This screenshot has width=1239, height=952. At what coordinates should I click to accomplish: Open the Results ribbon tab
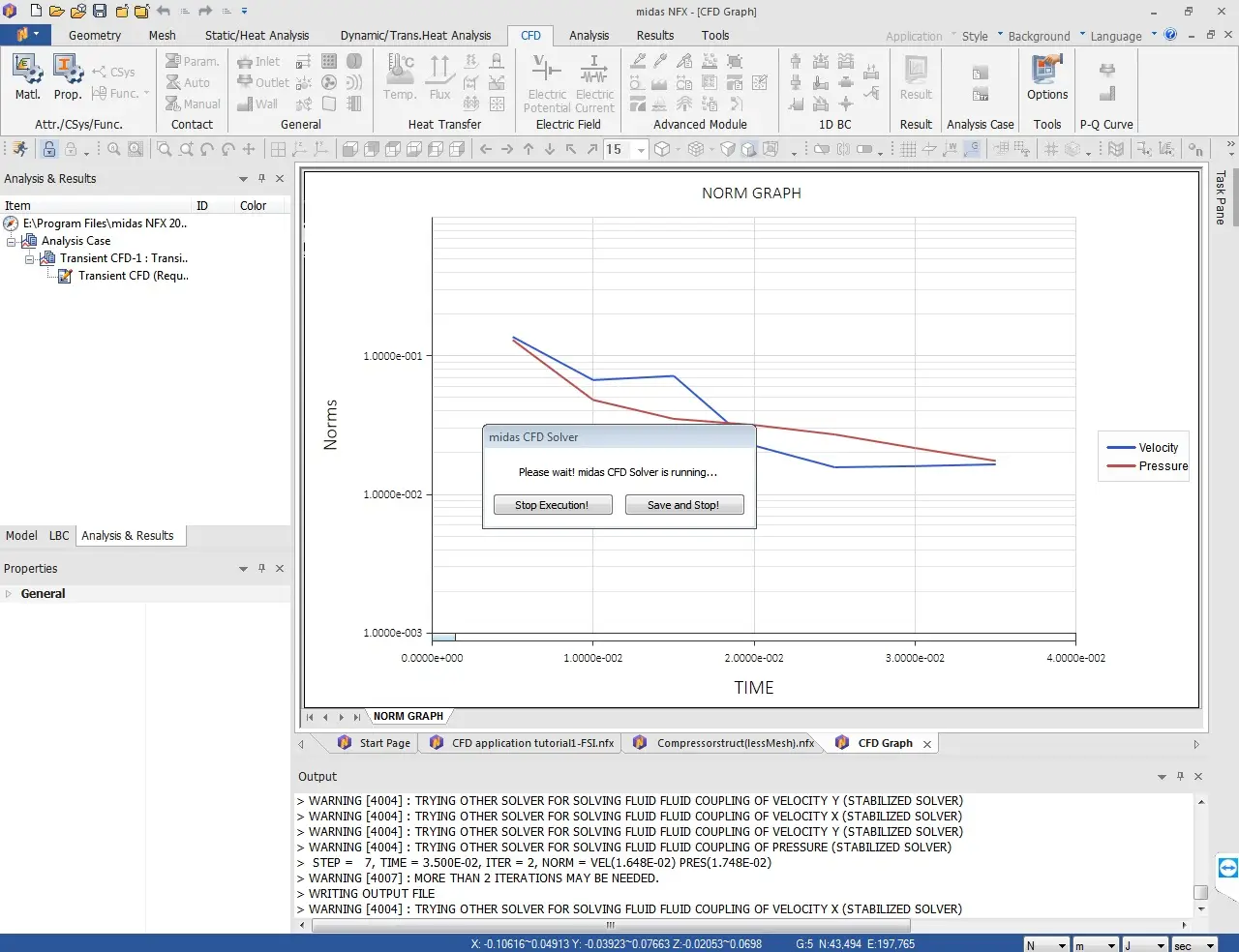pos(655,35)
